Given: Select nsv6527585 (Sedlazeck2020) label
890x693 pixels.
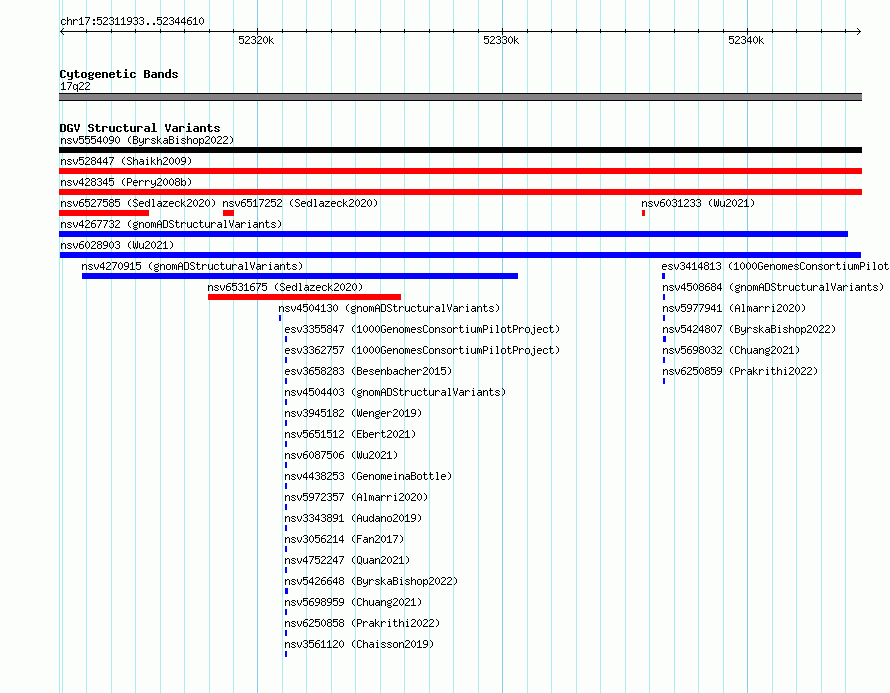Looking at the screenshot, I should pyautogui.click(x=138, y=203).
